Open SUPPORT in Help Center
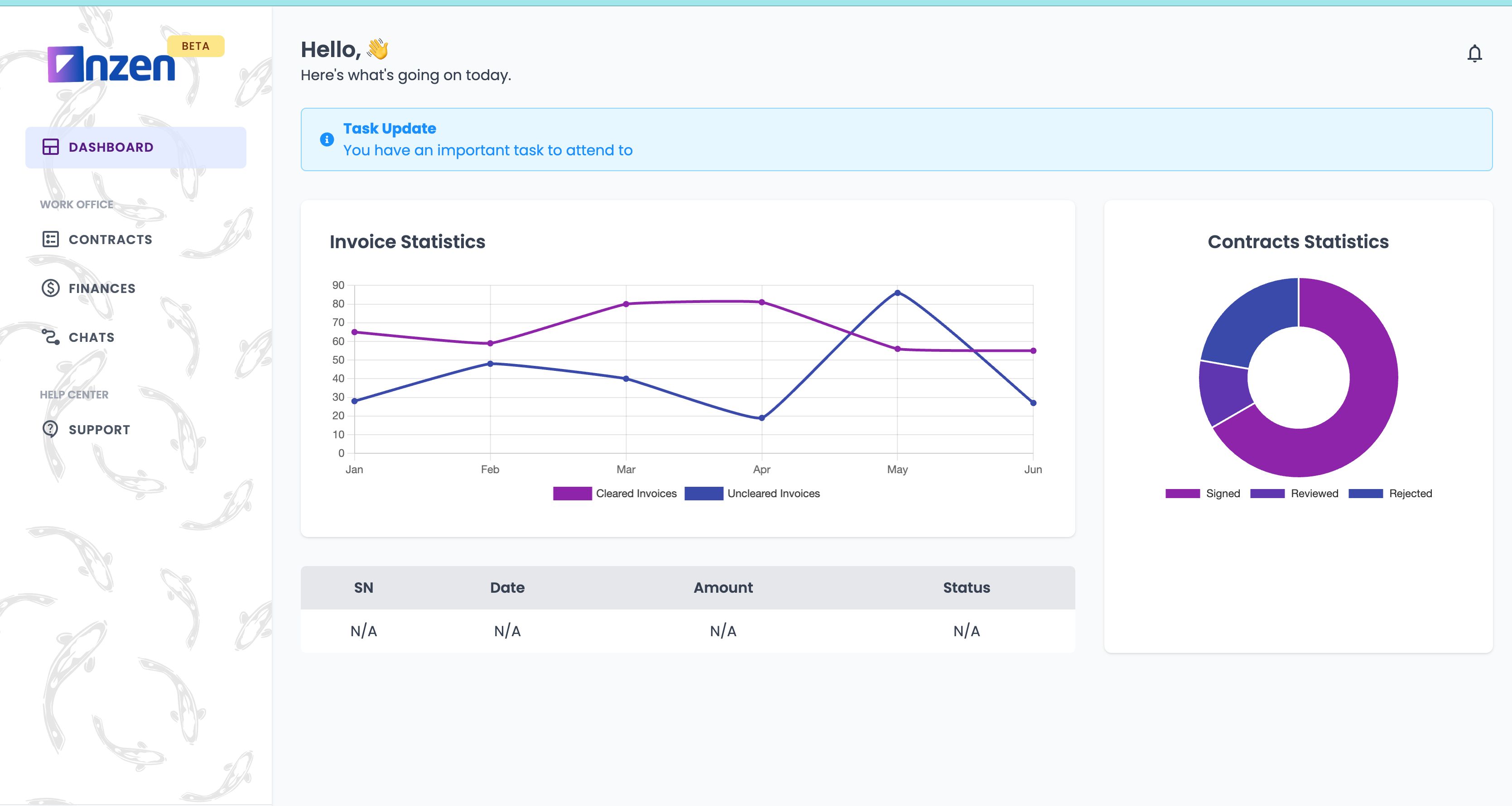The image size is (1512, 806). [x=99, y=430]
